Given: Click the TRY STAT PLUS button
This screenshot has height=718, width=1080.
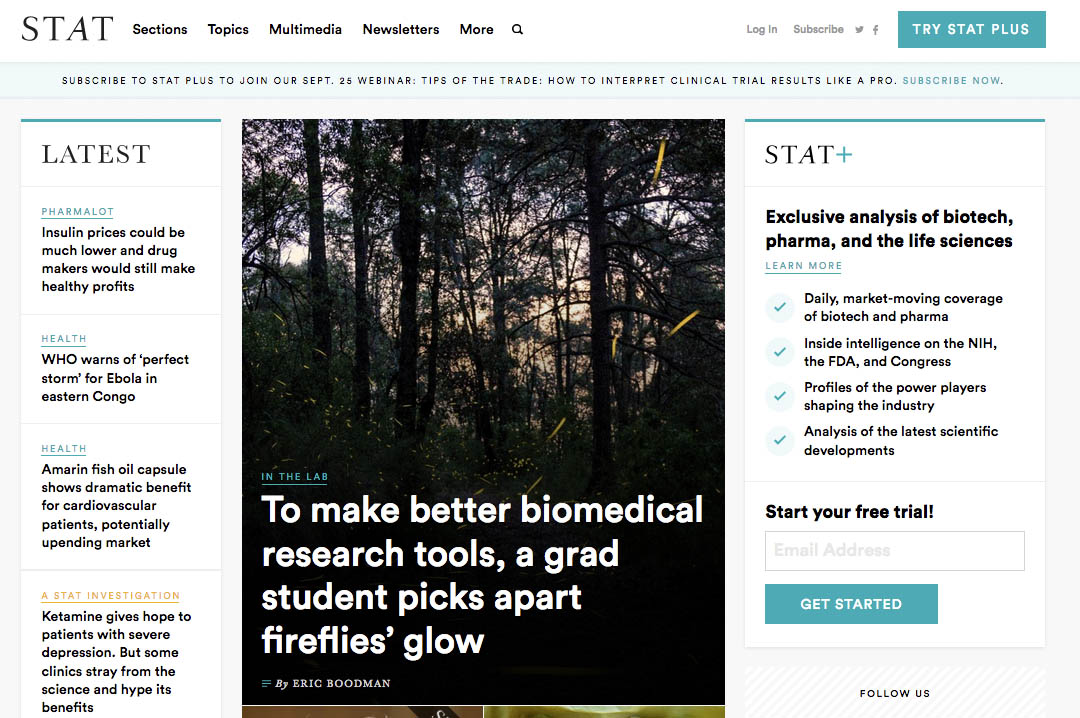Looking at the screenshot, I should [x=971, y=30].
